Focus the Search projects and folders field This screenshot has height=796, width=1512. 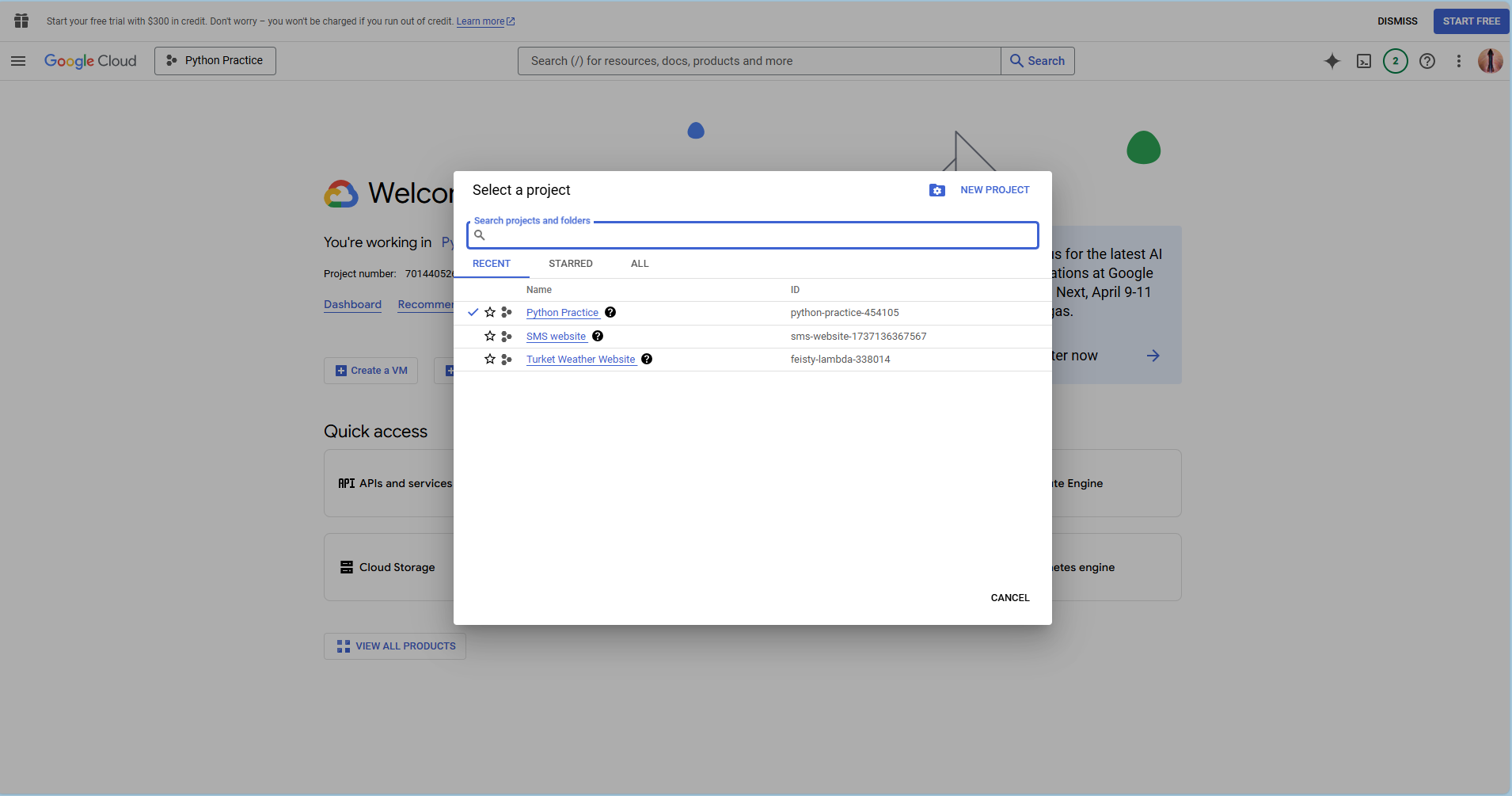(x=753, y=235)
